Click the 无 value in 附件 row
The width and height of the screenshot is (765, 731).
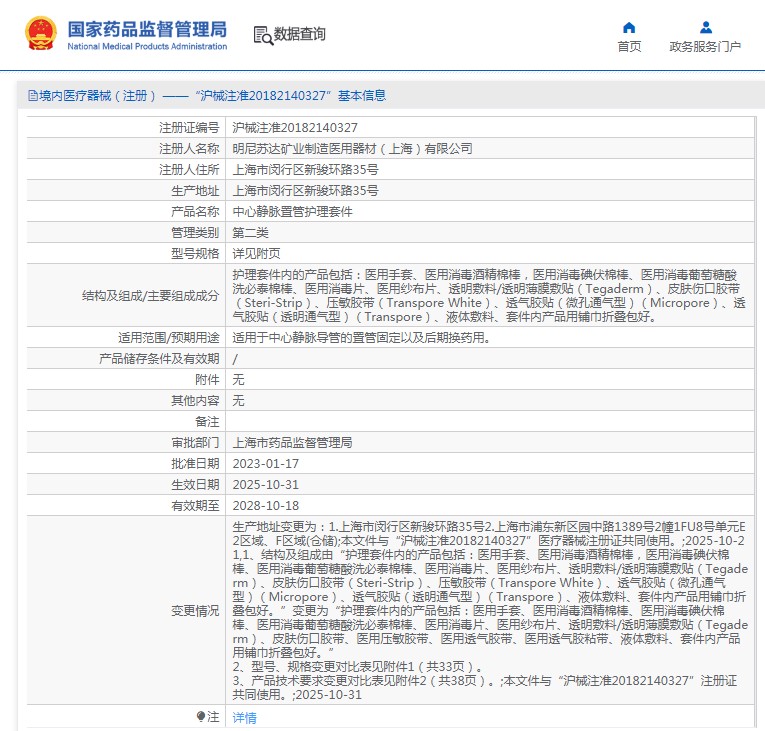click(x=239, y=380)
